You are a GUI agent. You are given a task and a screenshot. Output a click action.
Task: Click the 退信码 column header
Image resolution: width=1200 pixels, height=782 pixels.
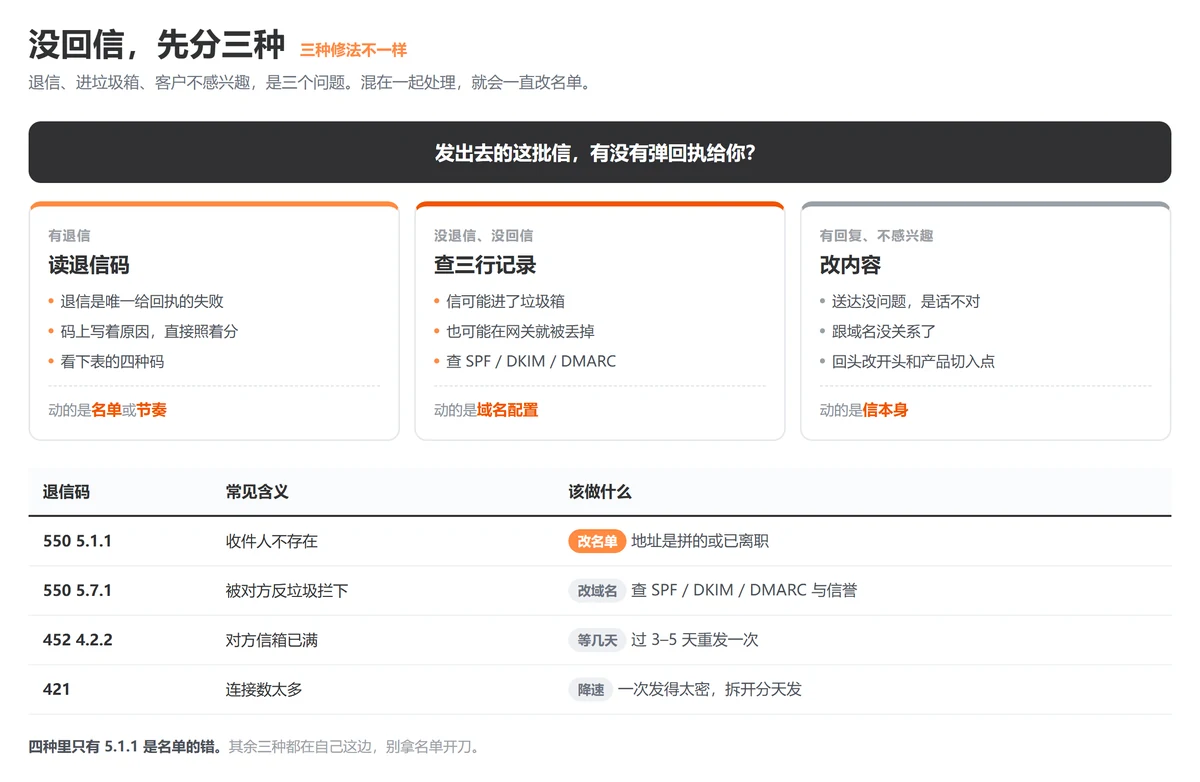pyautogui.click(x=66, y=492)
